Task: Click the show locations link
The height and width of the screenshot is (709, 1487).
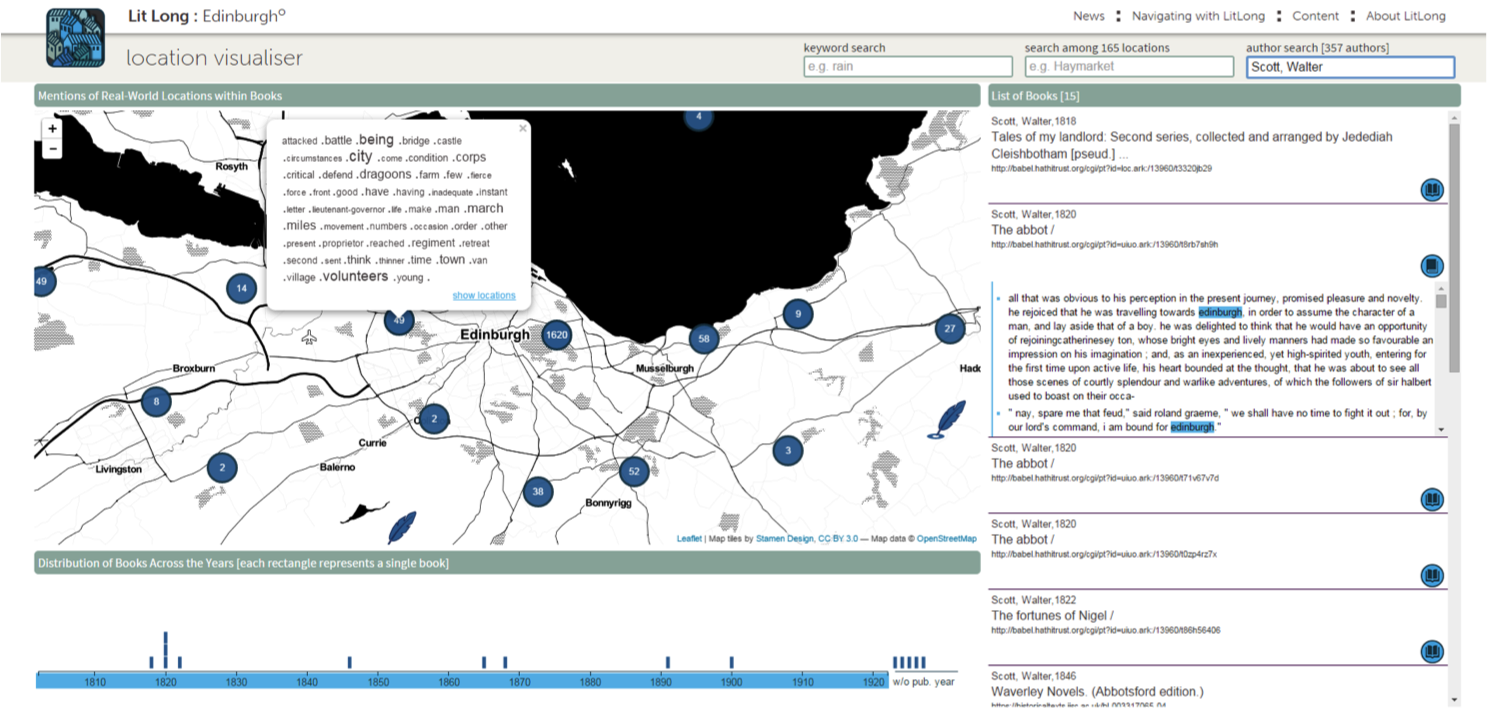Action: pos(484,295)
